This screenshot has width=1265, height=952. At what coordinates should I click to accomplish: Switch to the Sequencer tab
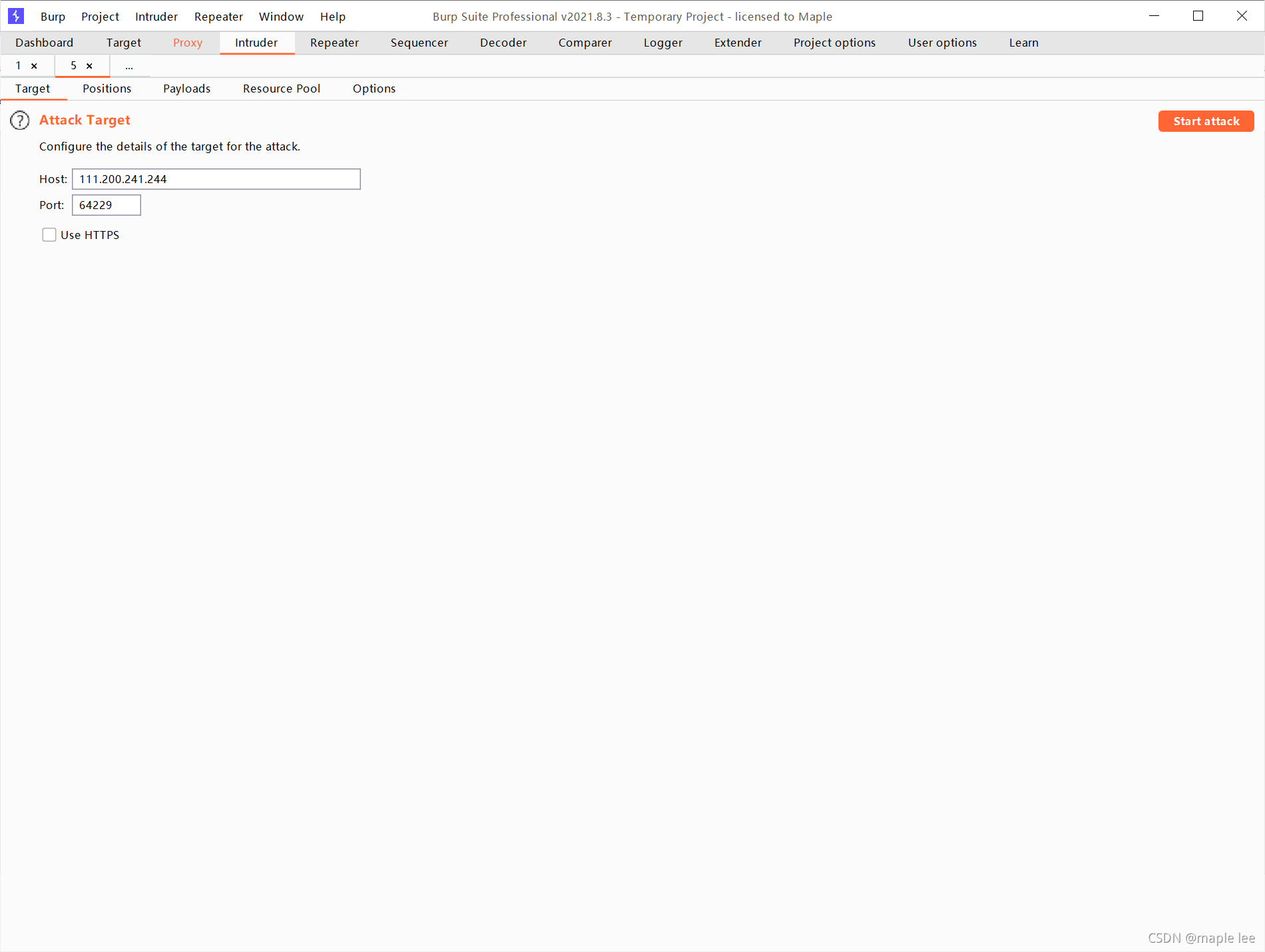419,43
